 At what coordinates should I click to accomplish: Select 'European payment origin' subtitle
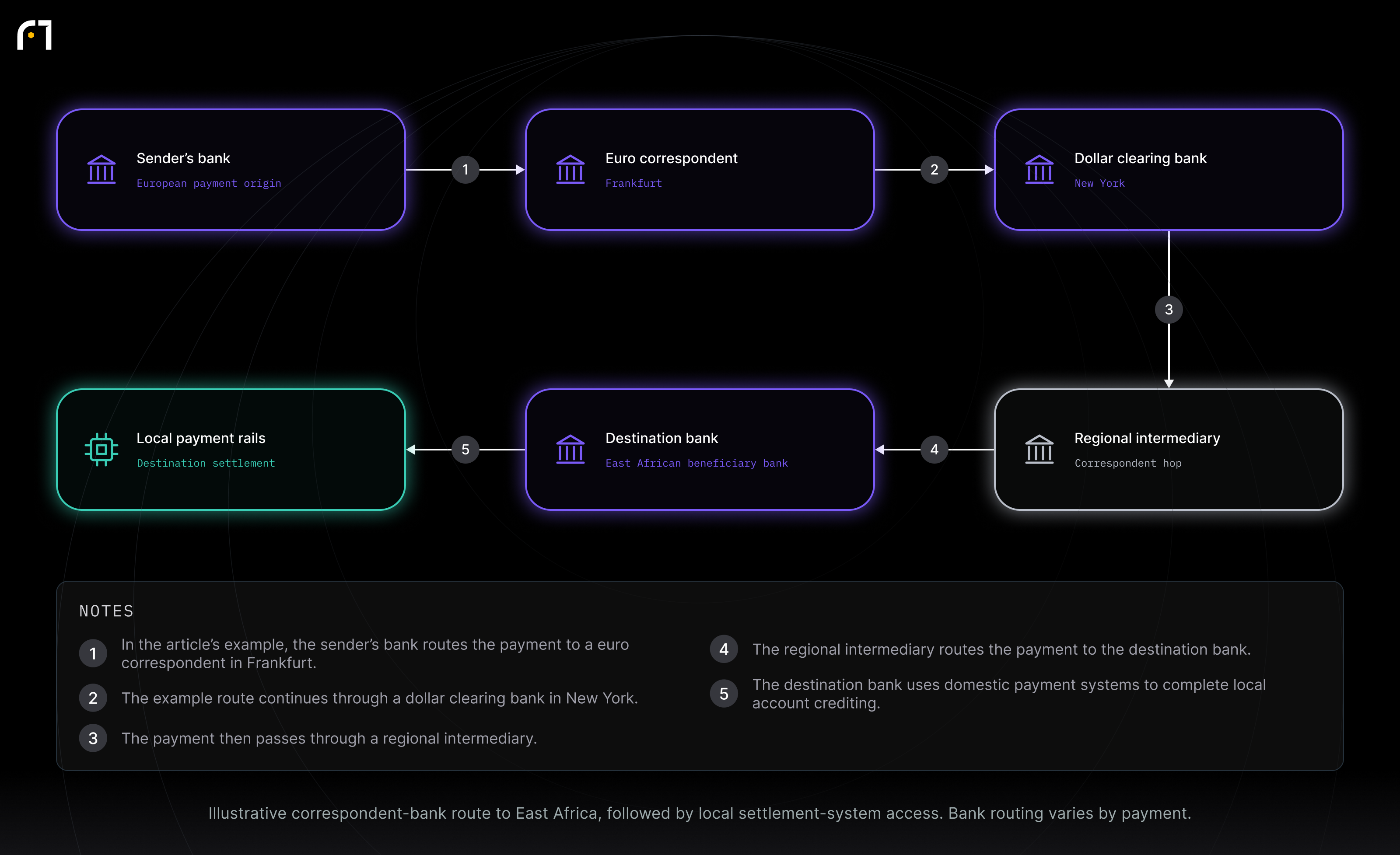tap(209, 184)
